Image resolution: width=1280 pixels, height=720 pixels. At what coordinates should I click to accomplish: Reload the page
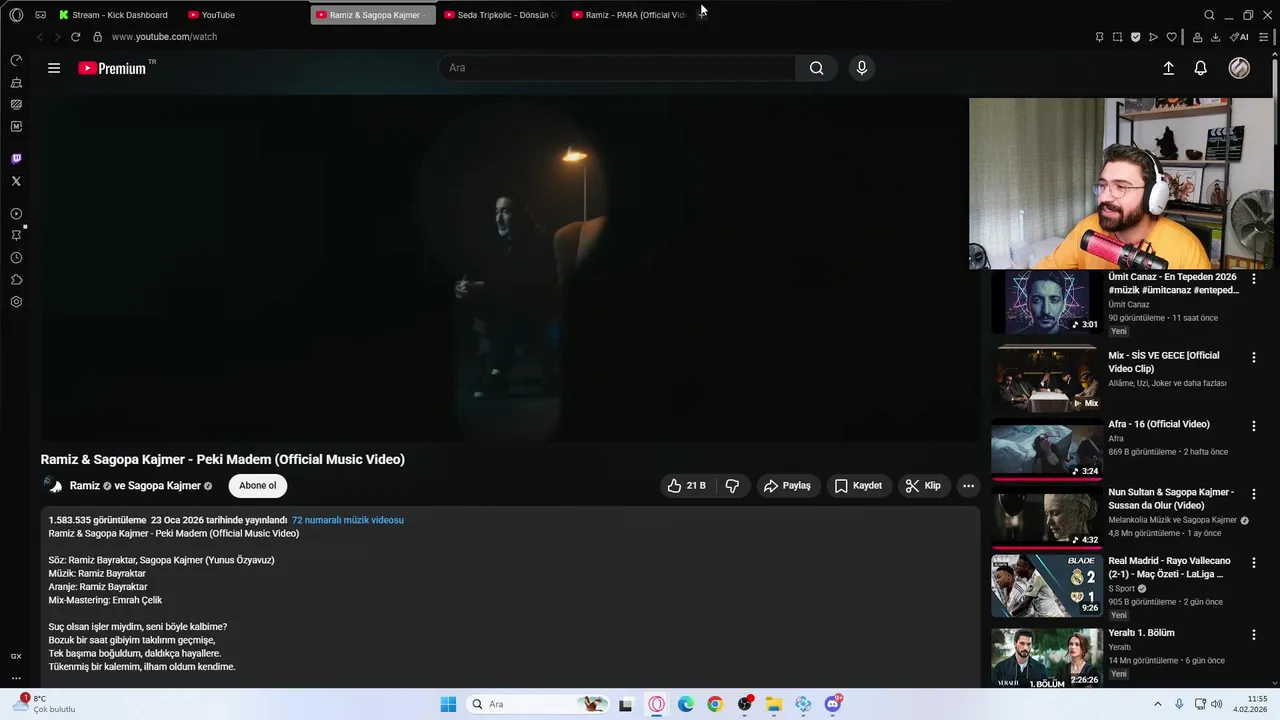(75, 37)
